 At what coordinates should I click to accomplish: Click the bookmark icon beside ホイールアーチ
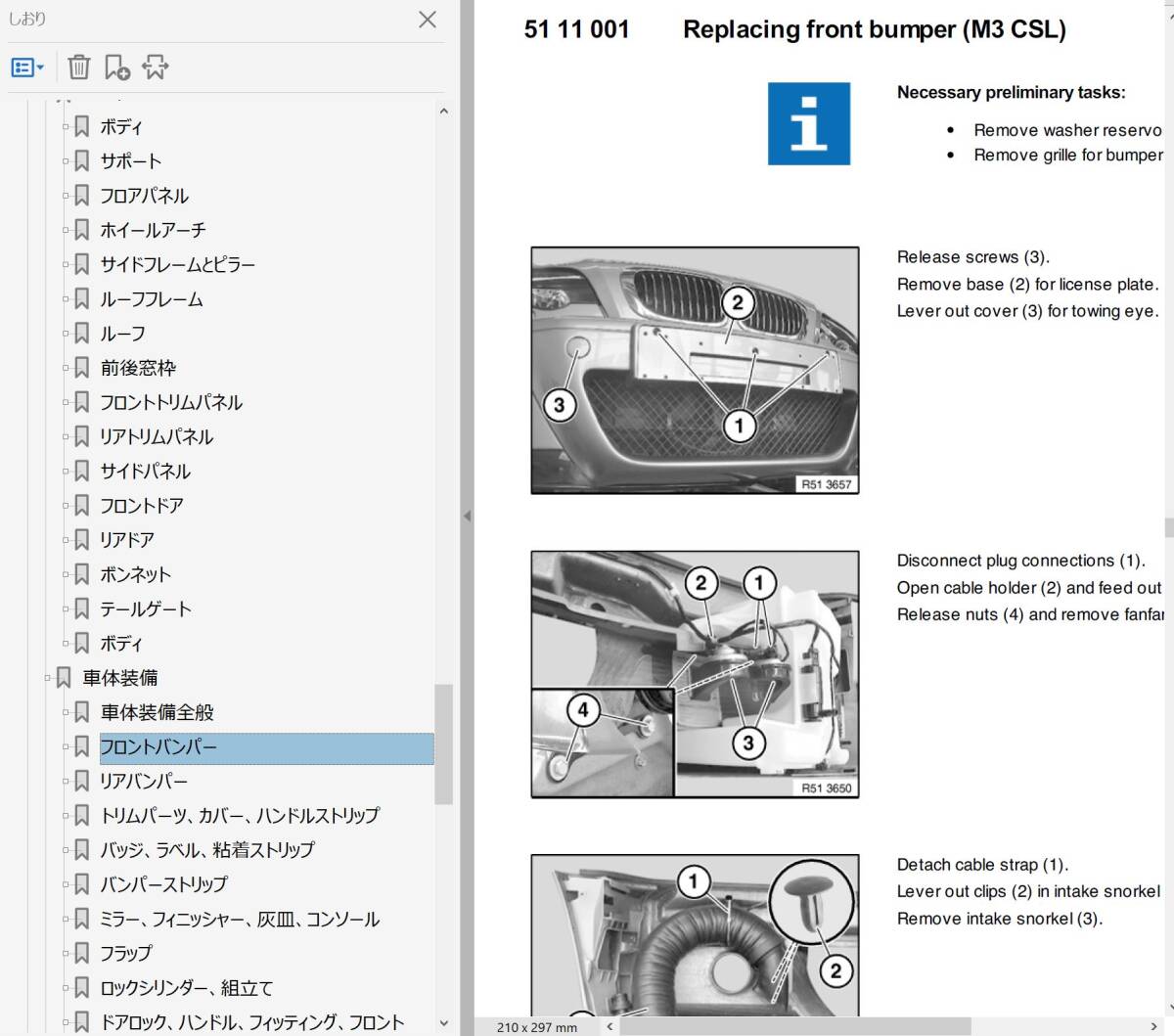coord(82,230)
